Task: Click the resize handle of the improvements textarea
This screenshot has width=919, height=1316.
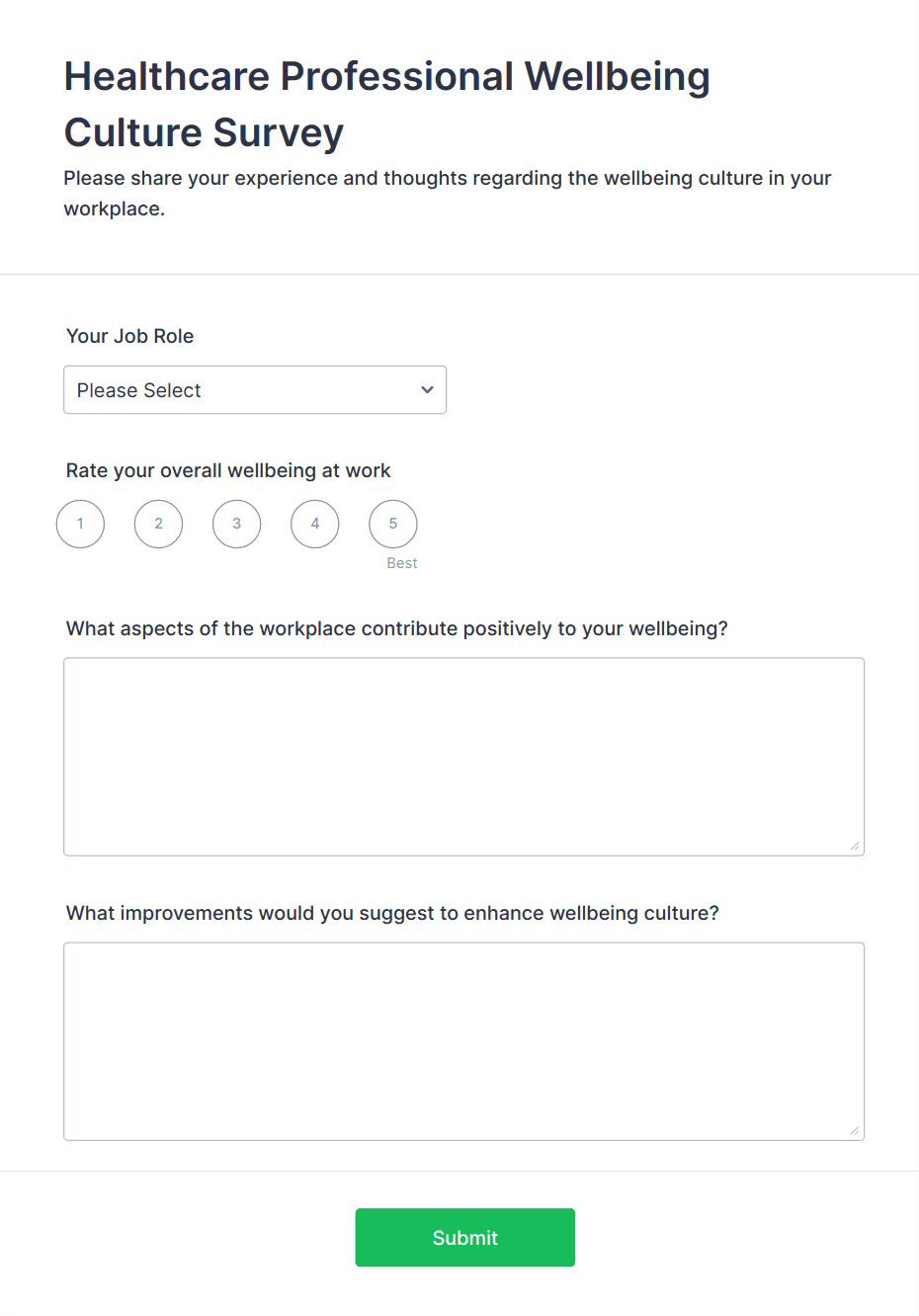Action: [853, 1128]
